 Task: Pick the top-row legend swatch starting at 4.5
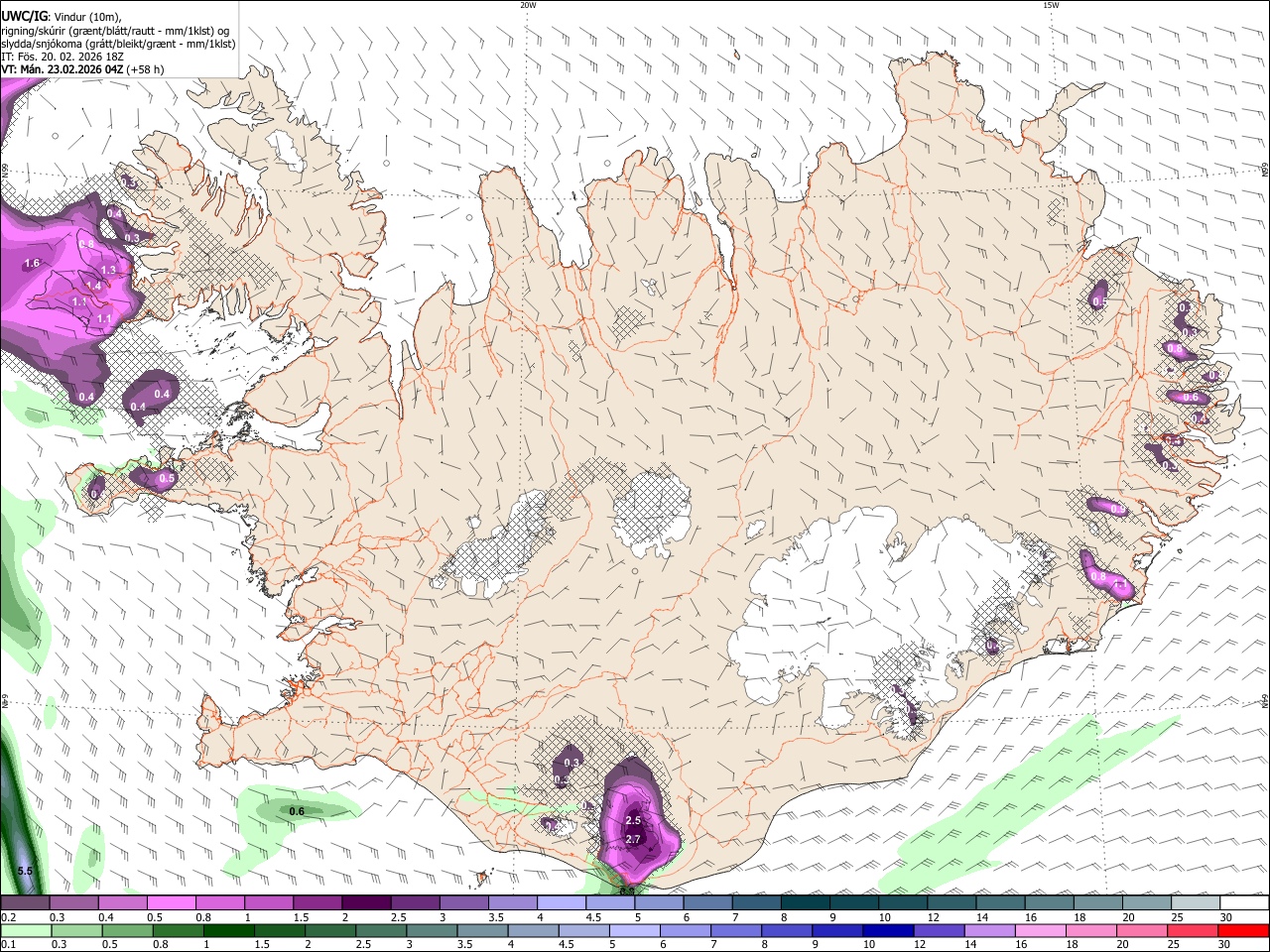coord(608,903)
